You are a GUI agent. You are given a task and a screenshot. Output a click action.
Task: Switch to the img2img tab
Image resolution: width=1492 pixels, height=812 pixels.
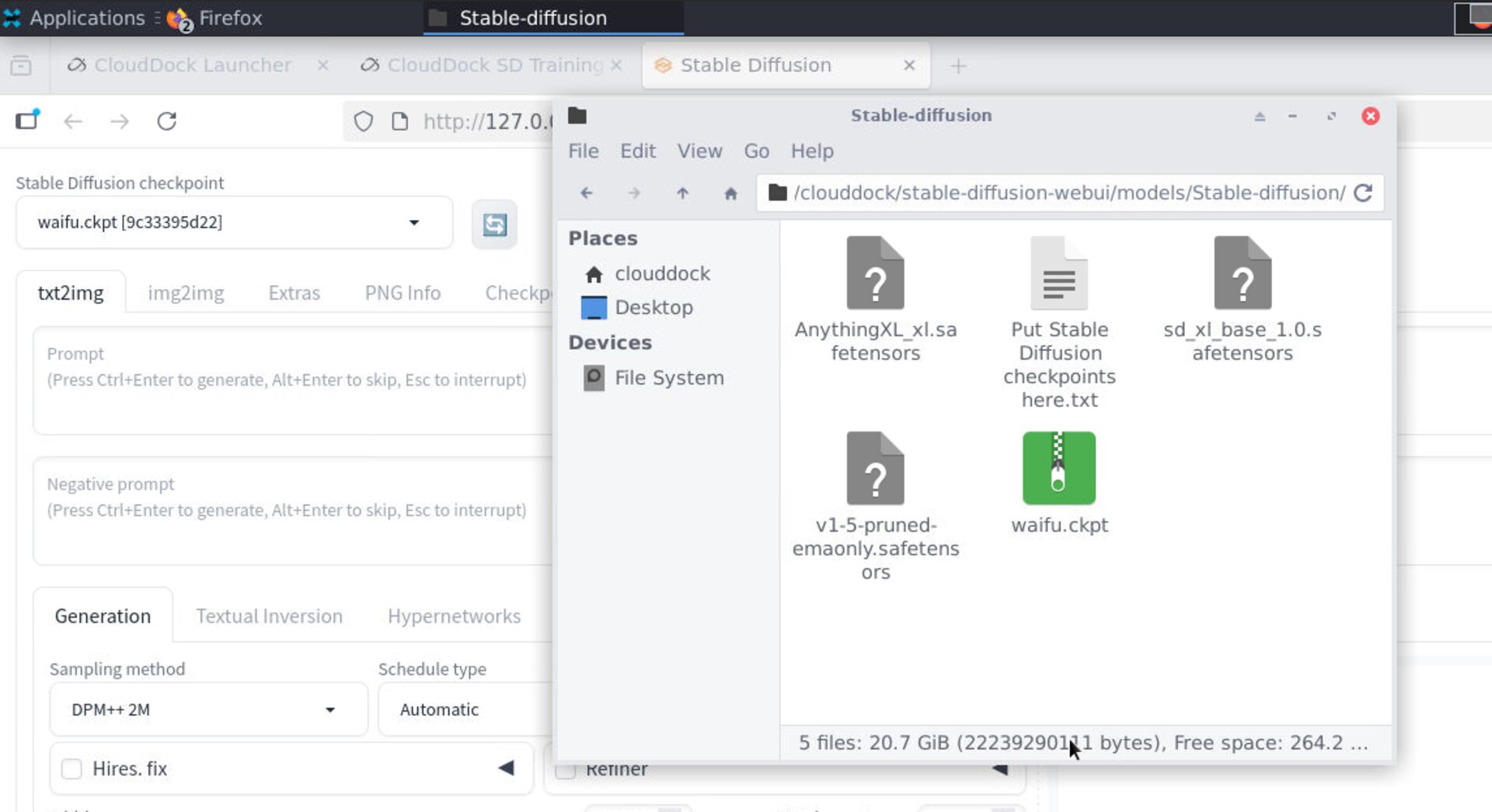tap(186, 293)
